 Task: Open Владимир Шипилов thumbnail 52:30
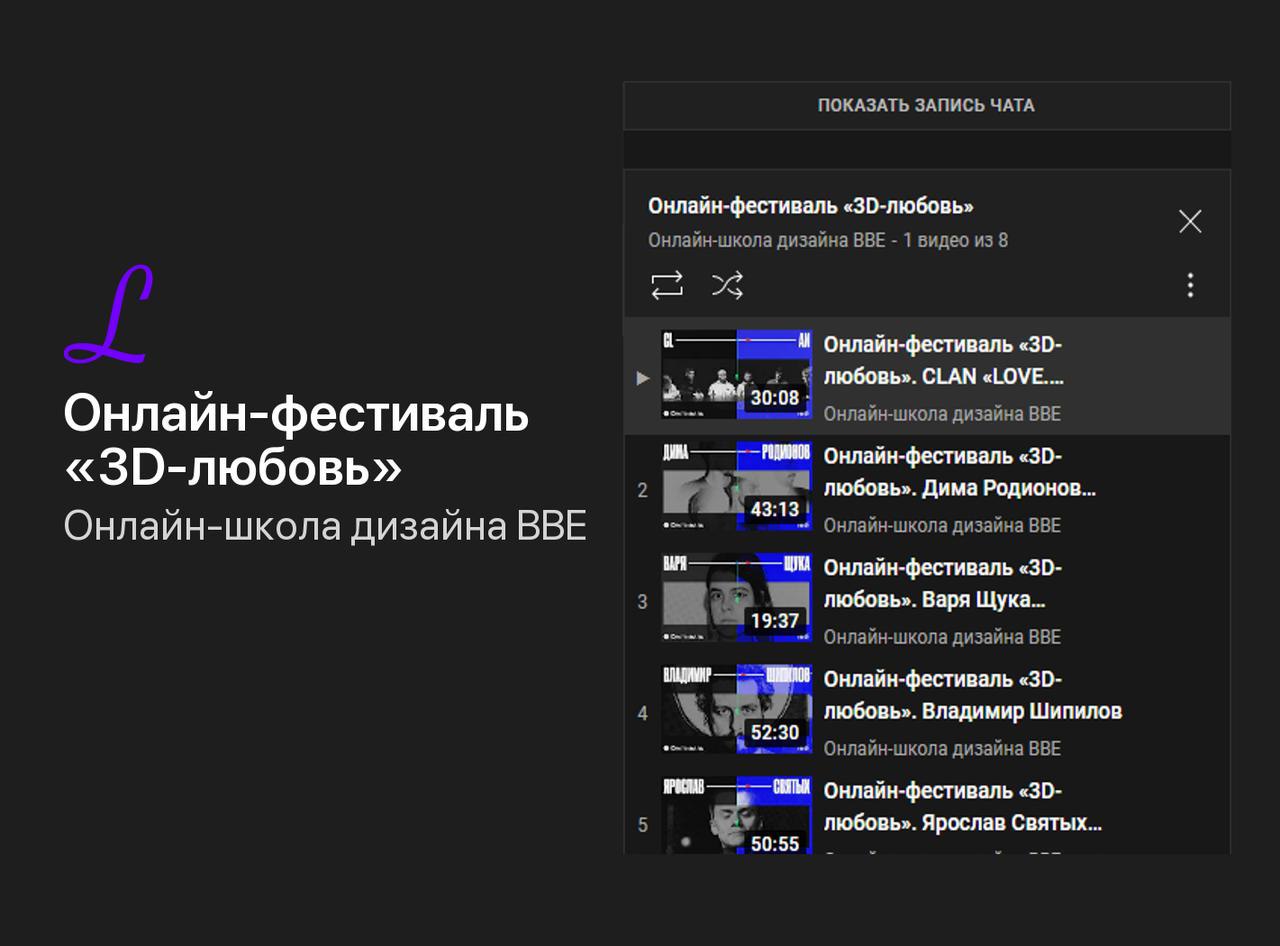coord(737,710)
